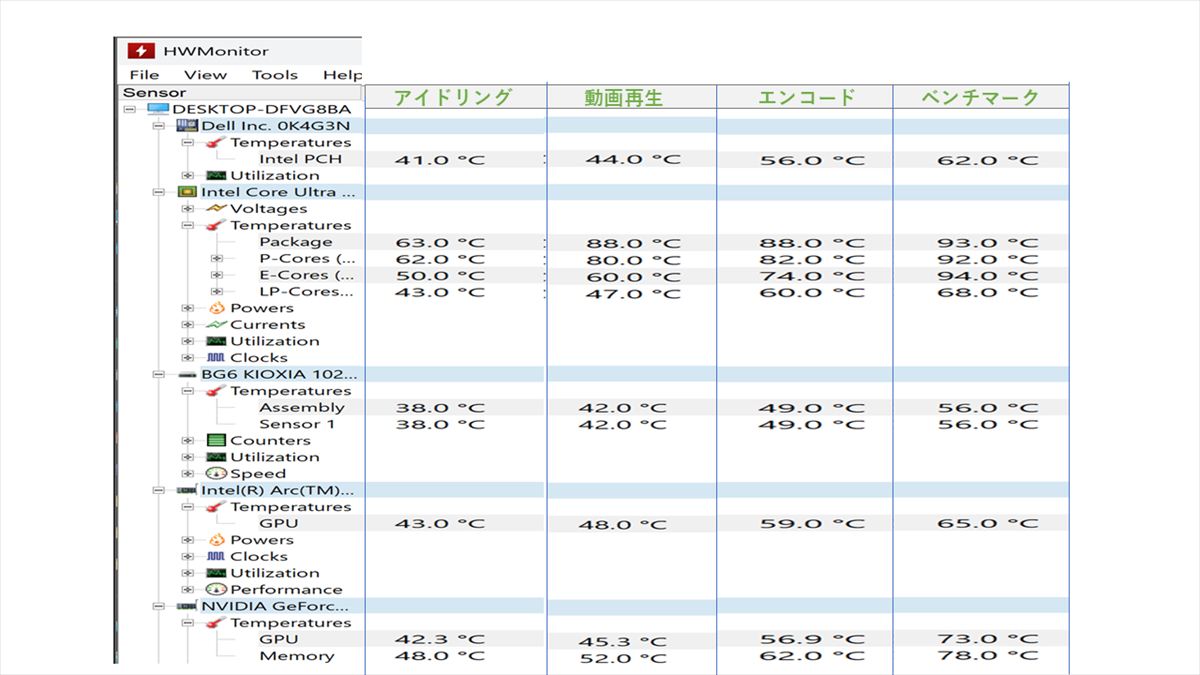1200x675 pixels.
Task: Click the Powers flame icon under Intel Core Ultra
Action: 216,308
